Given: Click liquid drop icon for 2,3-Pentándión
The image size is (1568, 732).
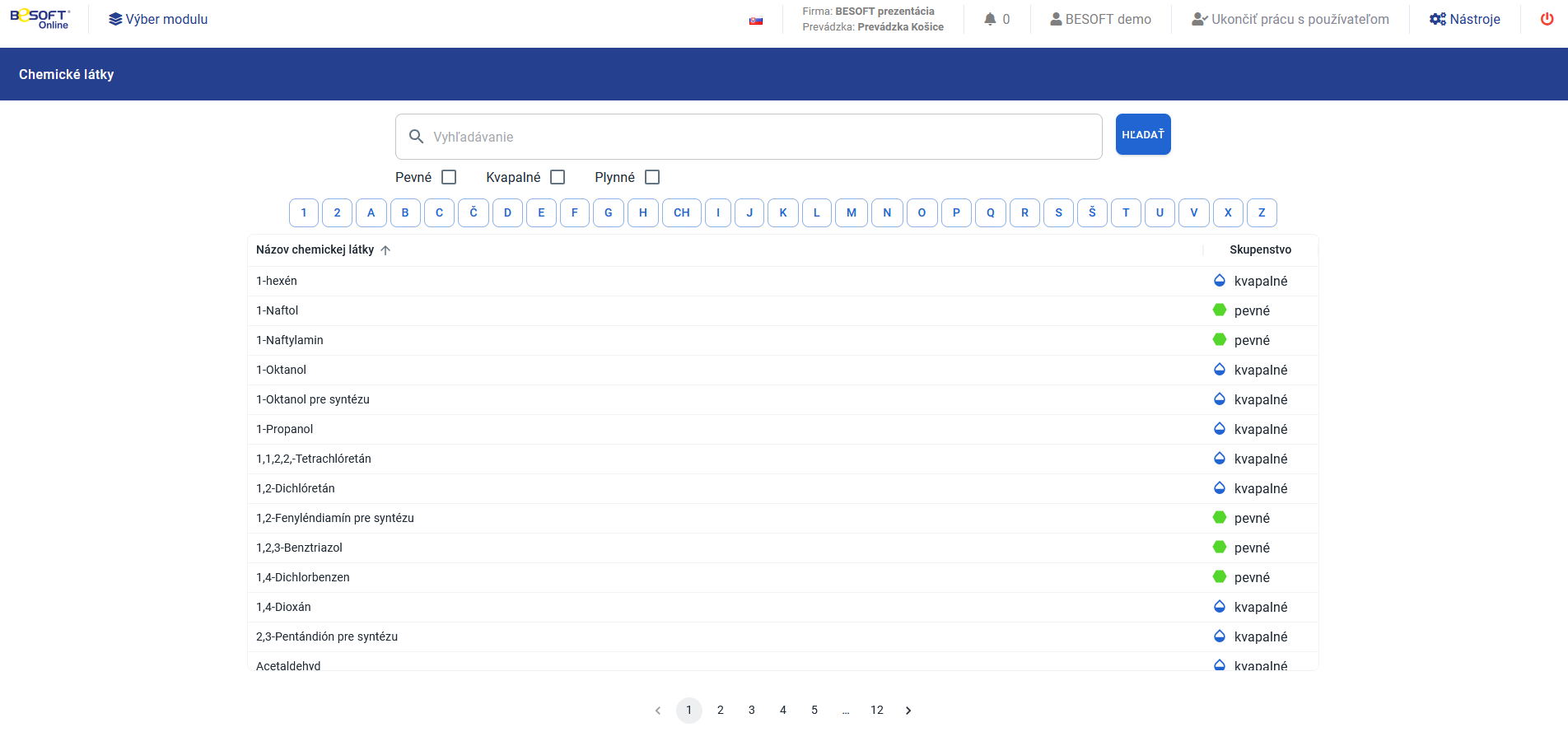Looking at the screenshot, I should coord(1220,636).
